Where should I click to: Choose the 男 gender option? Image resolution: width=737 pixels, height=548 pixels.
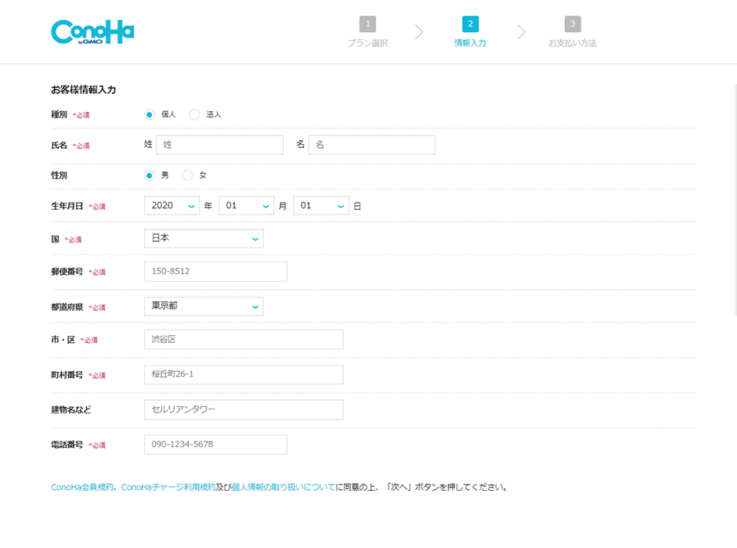point(150,176)
